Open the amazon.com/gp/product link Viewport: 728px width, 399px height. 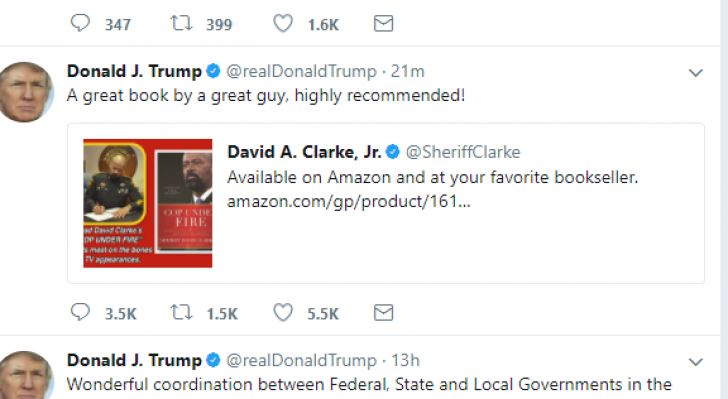pos(349,202)
